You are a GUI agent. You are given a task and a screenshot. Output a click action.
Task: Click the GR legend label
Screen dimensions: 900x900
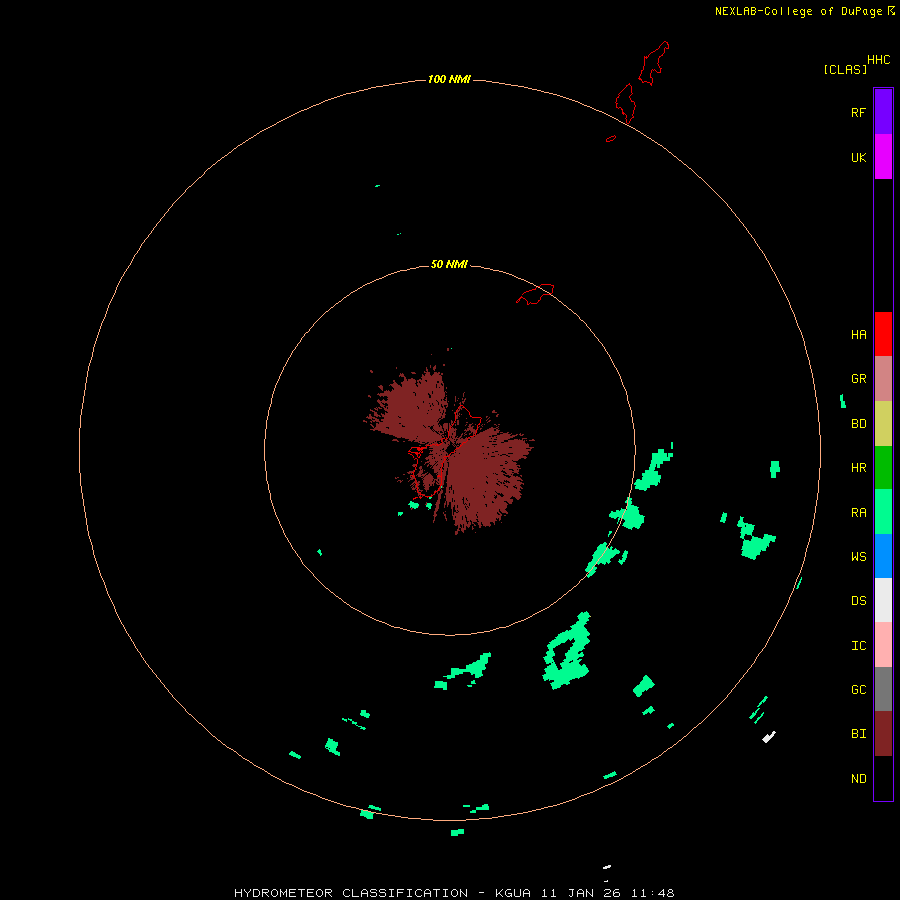click(858, 379)
